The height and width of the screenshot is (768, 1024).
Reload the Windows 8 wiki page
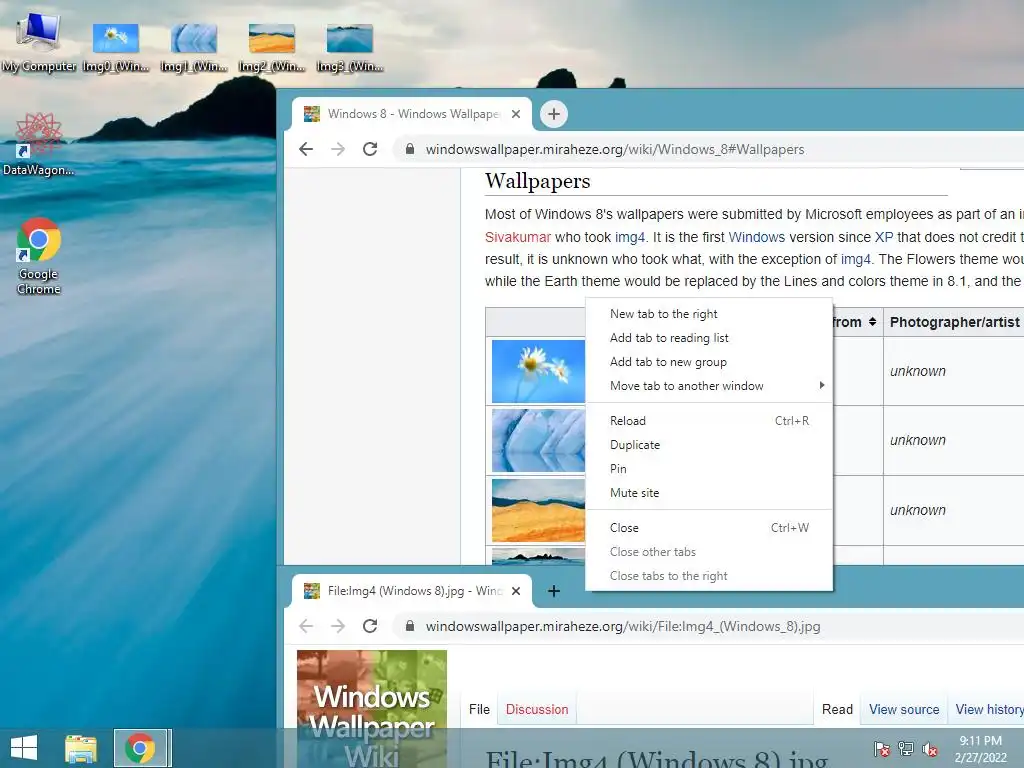tap(370, 149)
